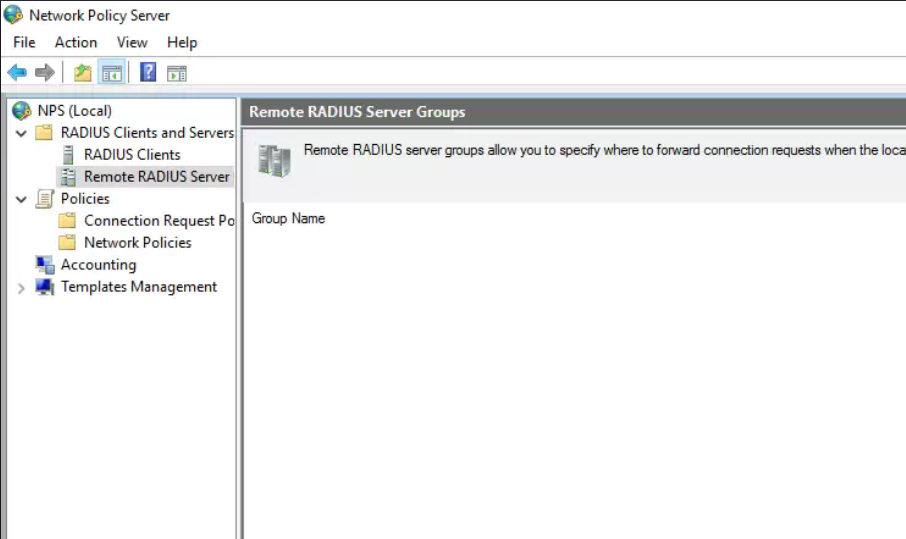This screenshot has width=906, height=539.
Task: Open the View menu
Action: pyautogui.click(x=132, y=42)
